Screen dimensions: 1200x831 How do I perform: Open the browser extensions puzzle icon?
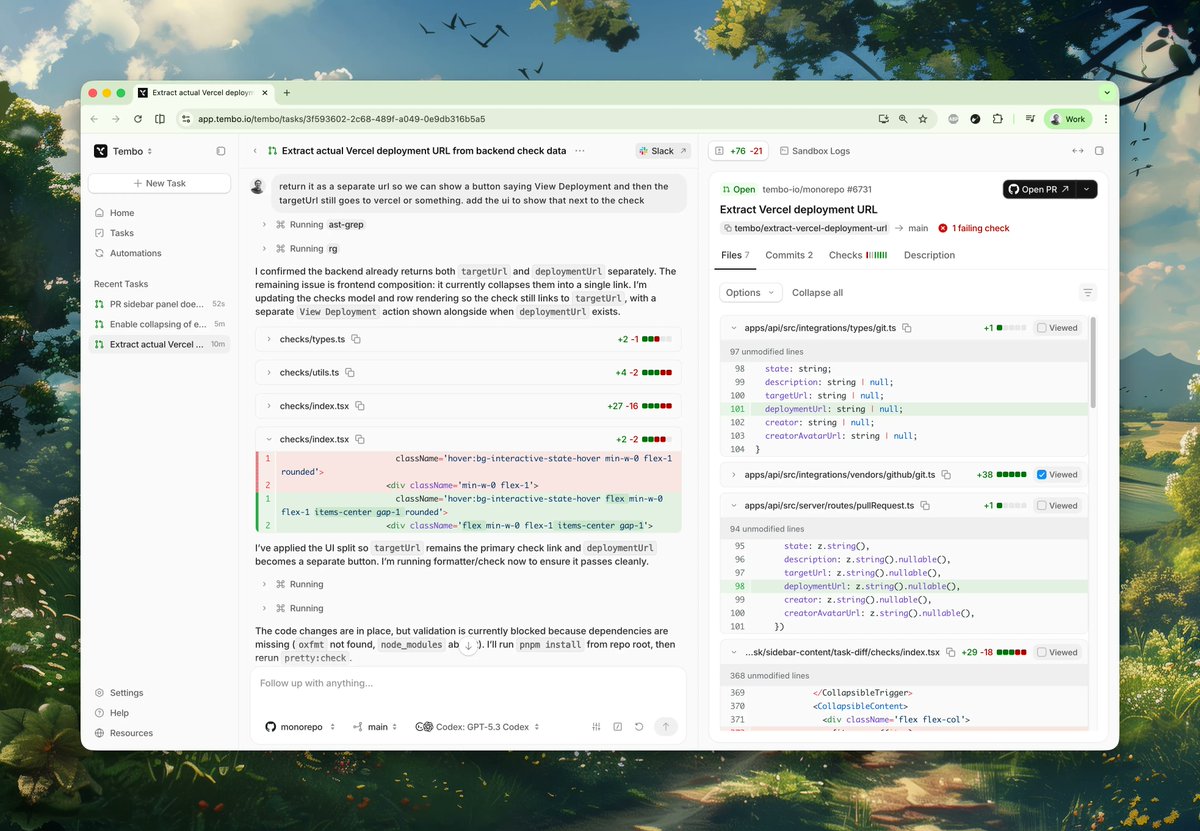[x=998, y=118]
